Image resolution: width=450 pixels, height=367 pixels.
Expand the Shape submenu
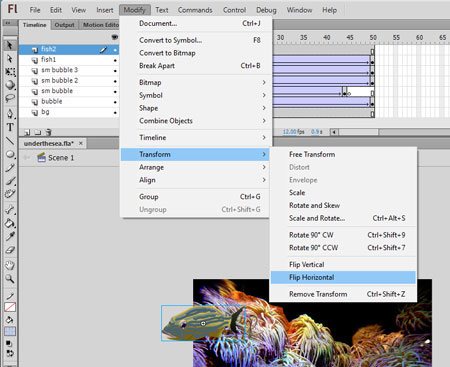coord(196,108)
